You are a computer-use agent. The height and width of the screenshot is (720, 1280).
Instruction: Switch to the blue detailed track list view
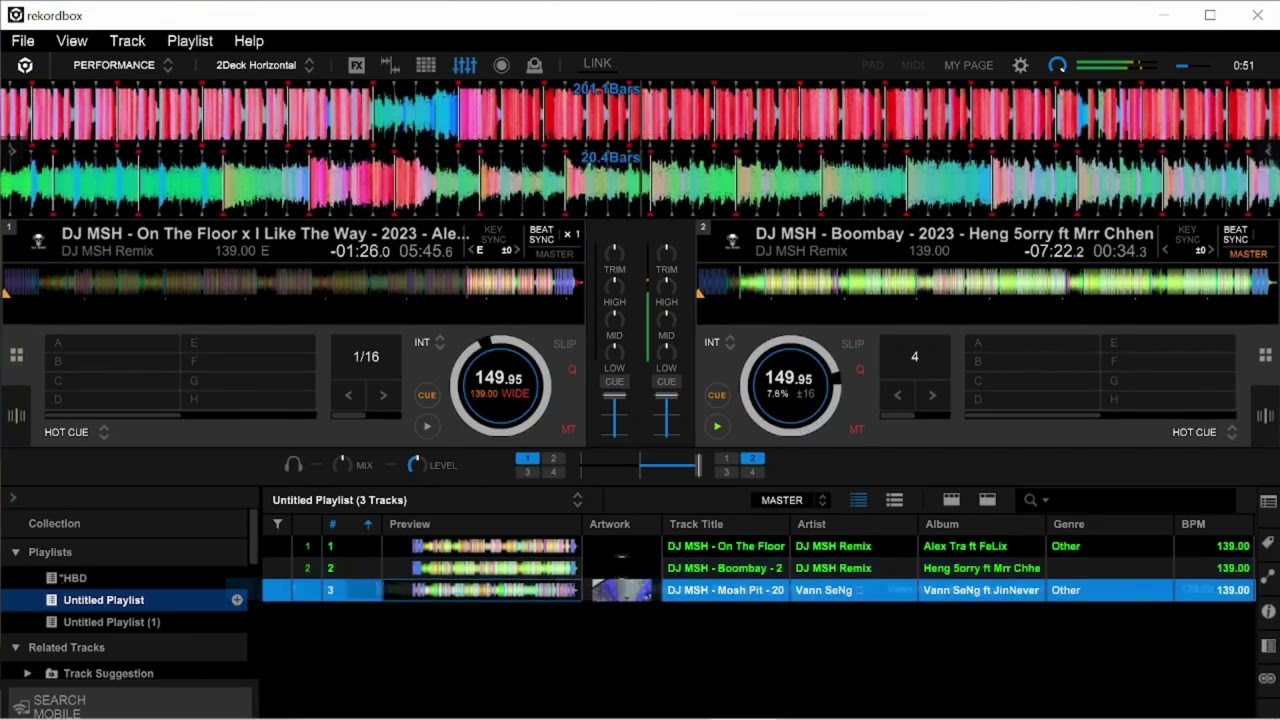point(858,500)
